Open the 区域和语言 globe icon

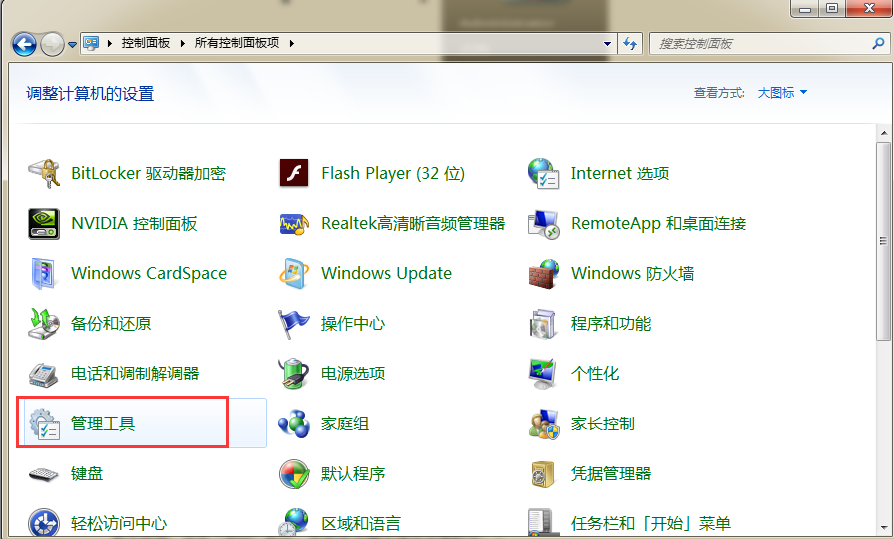(x=294, y=522)
